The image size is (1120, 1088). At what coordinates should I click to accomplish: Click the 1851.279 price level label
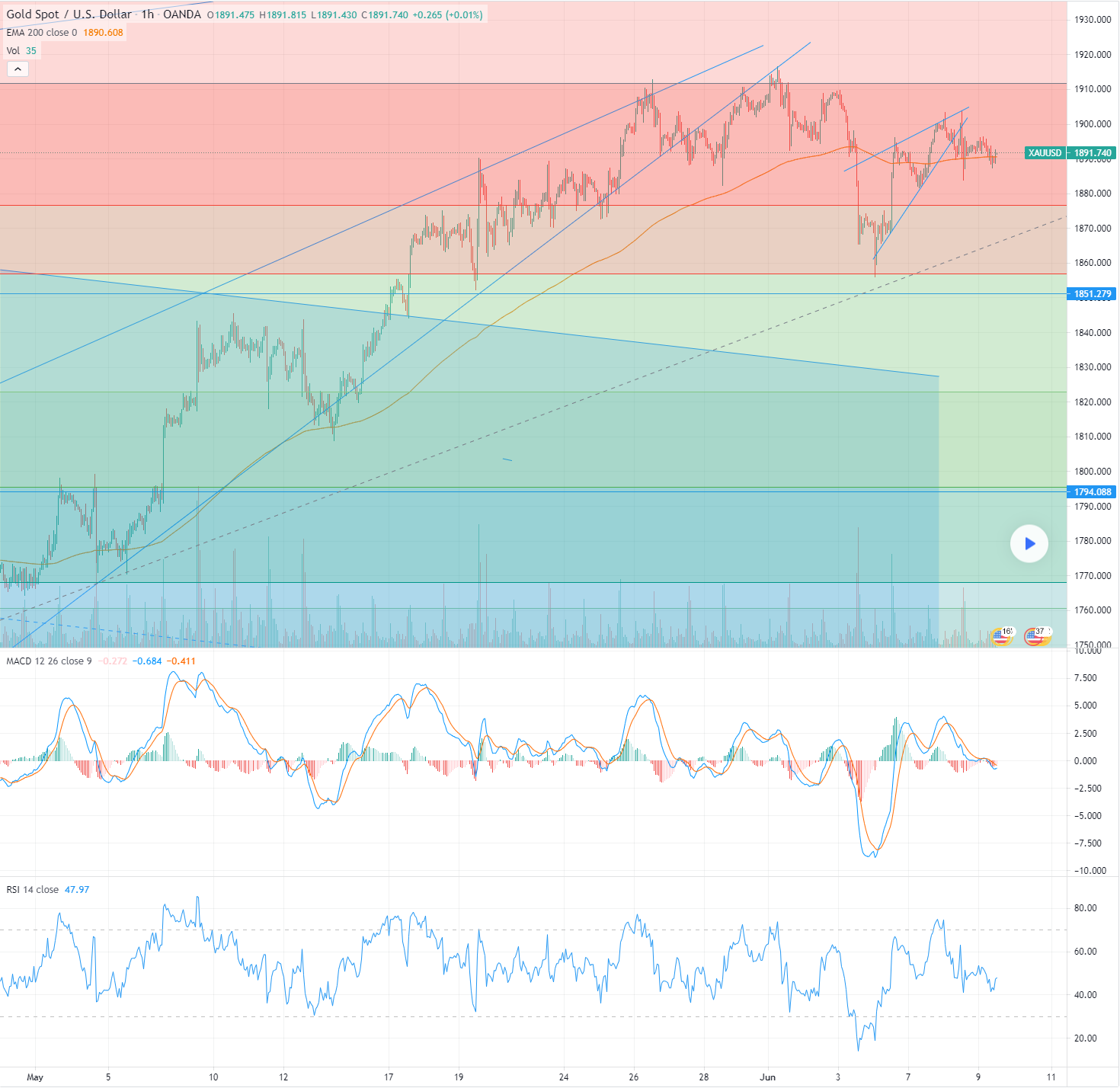point(1092,294)
